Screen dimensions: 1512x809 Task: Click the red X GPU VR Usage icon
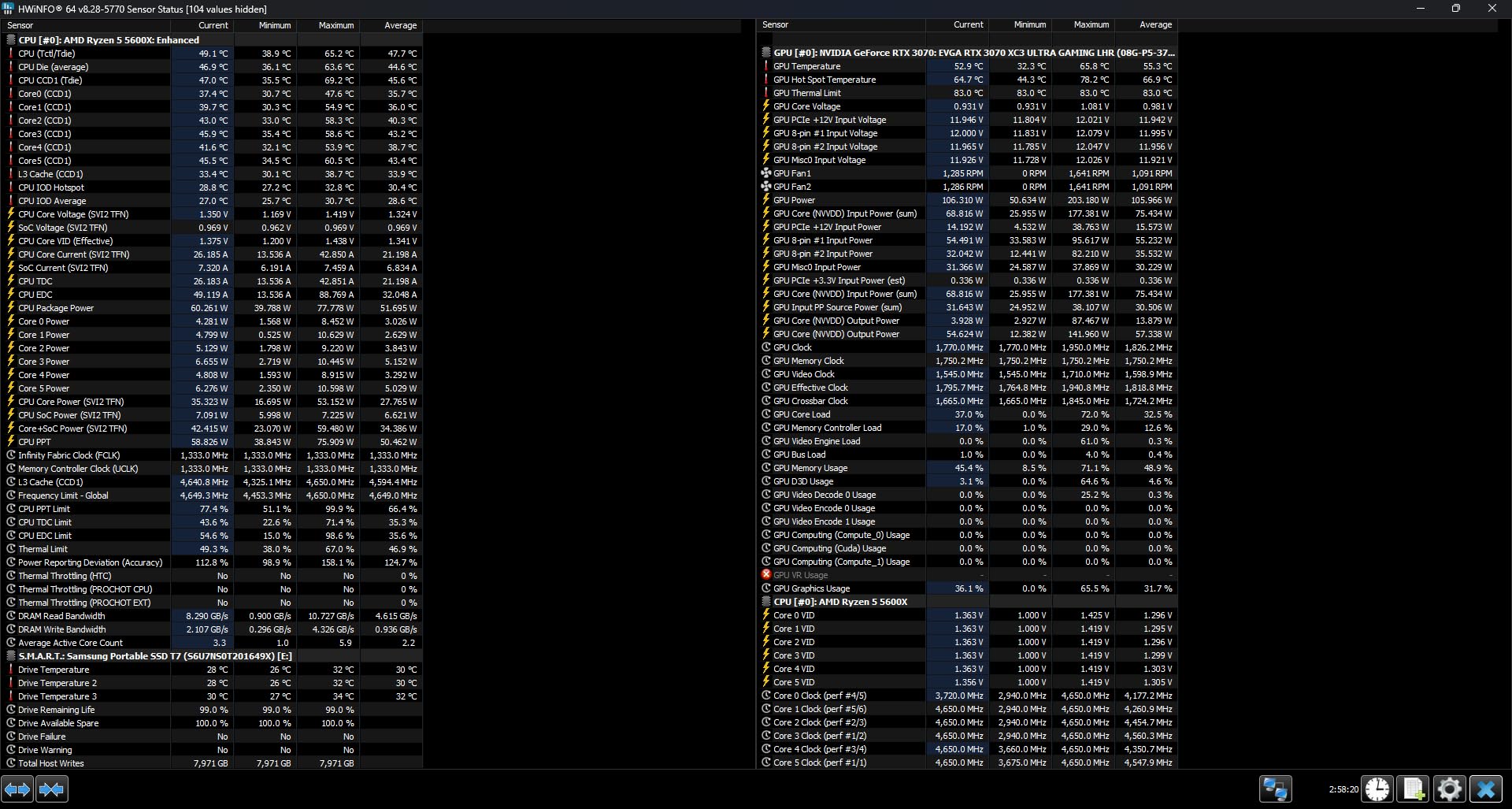coord(766,575)
